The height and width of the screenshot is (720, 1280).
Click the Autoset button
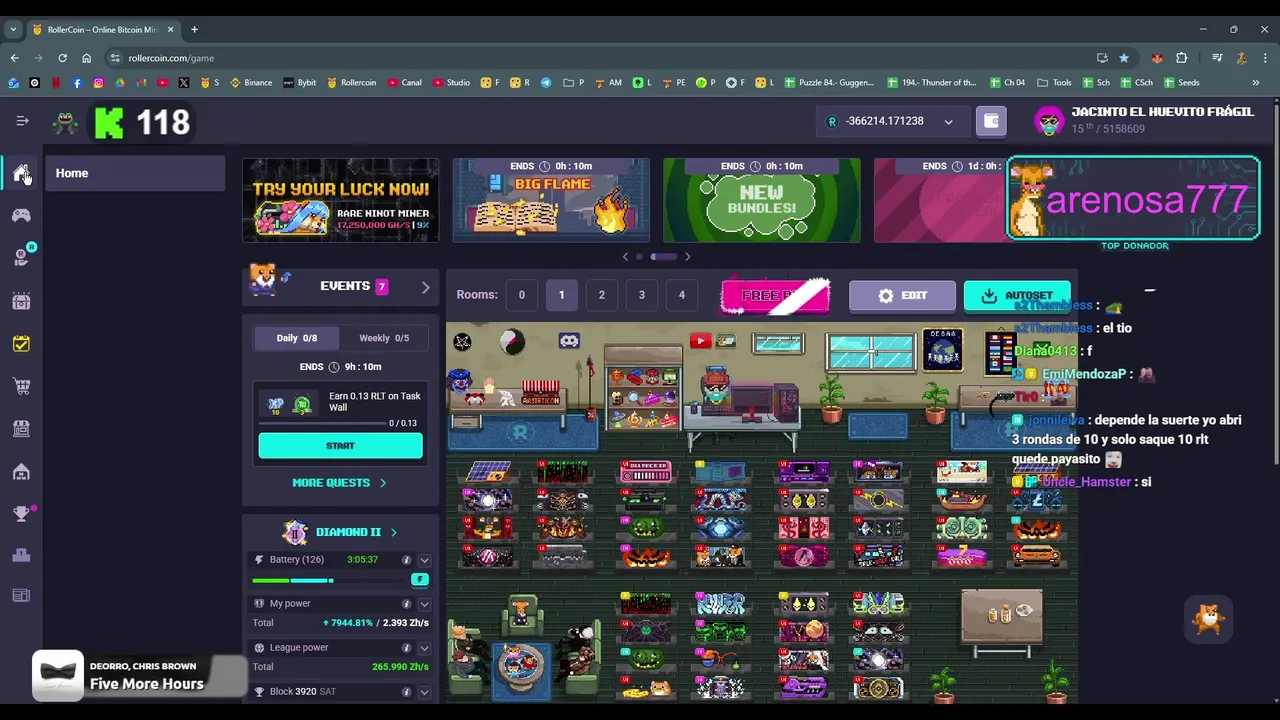(x=1017, y=296)
